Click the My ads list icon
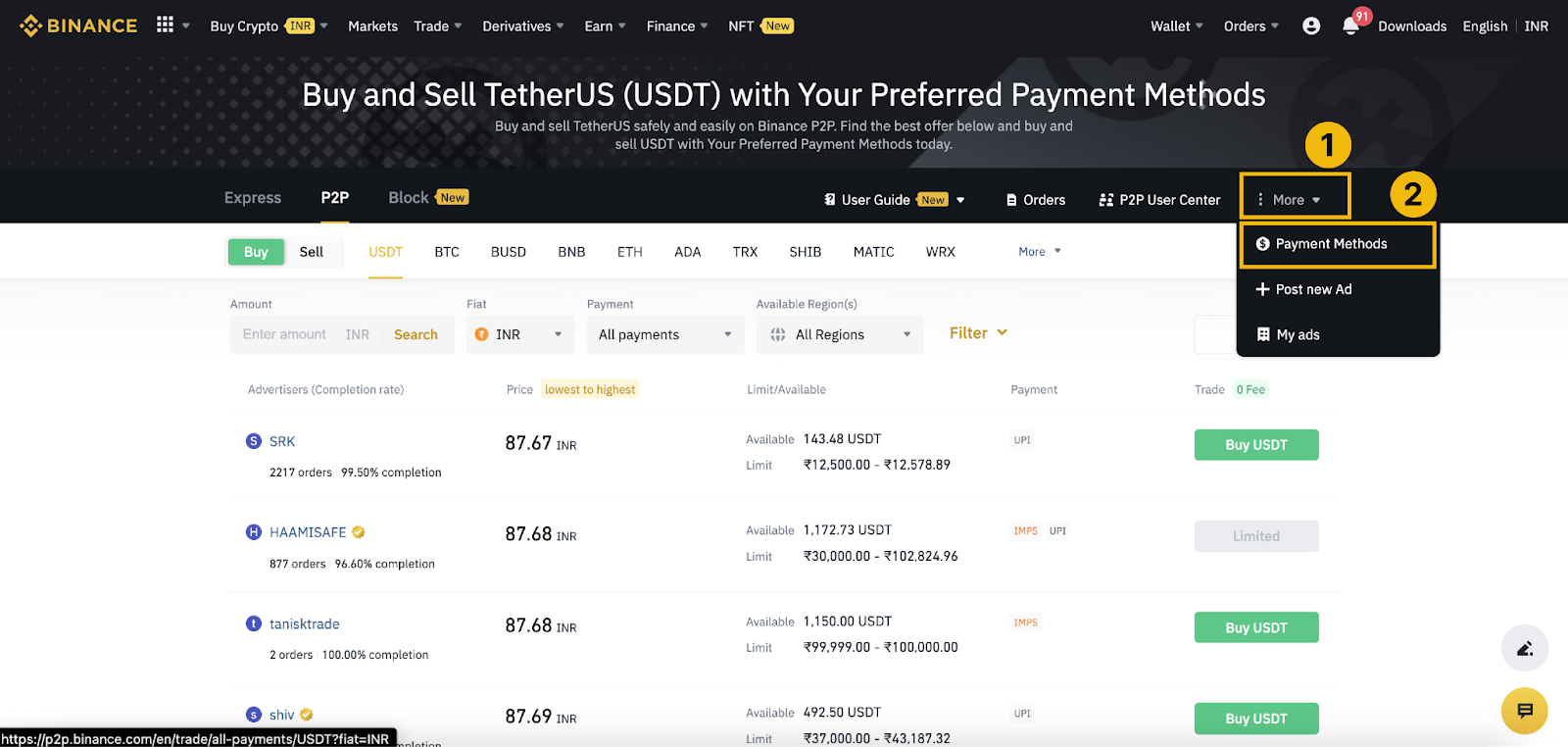This screenshot has height=747, width=1568. coord(1263,334)
